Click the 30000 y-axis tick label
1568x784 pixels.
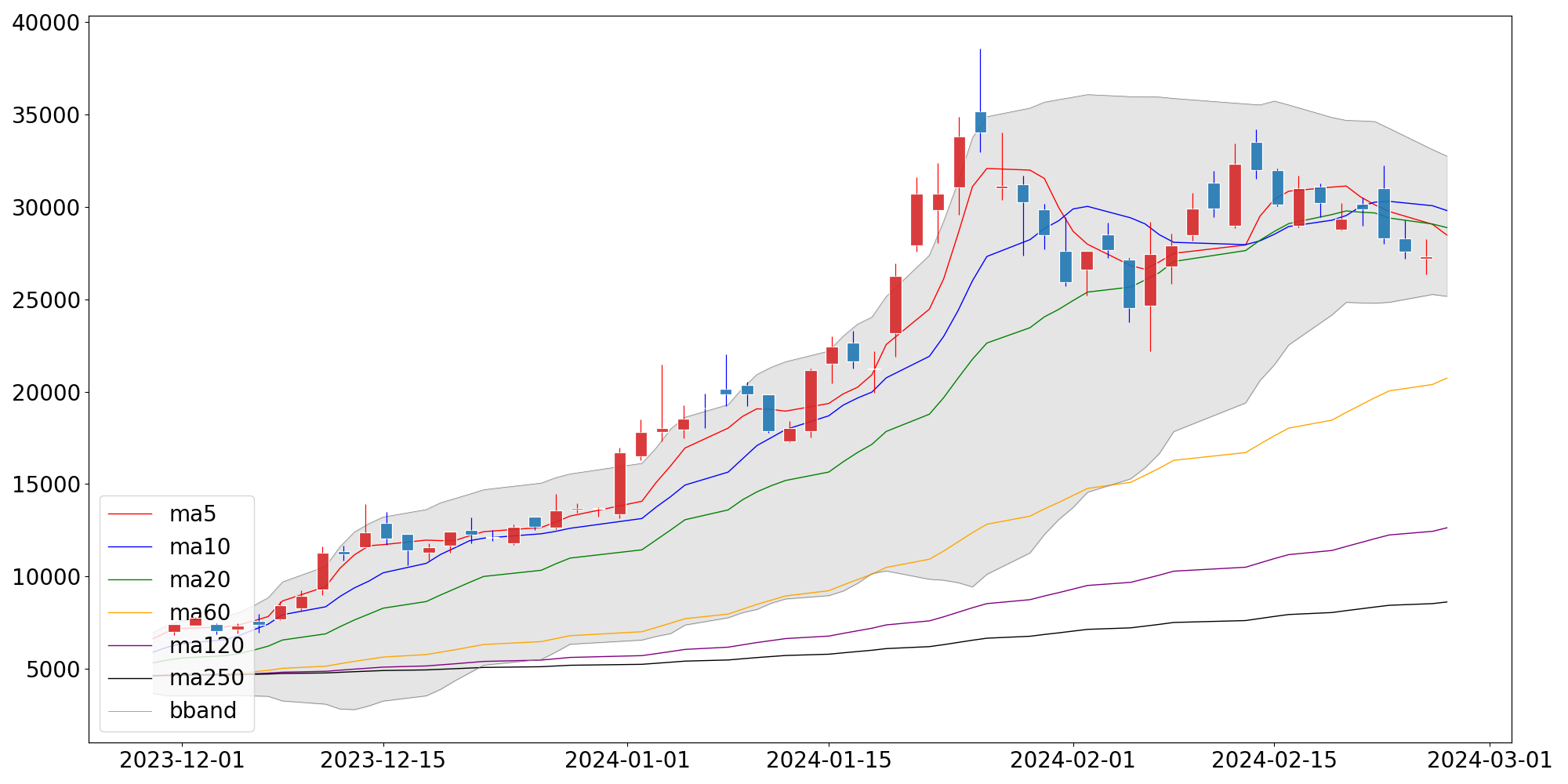(x=47, y=208)
